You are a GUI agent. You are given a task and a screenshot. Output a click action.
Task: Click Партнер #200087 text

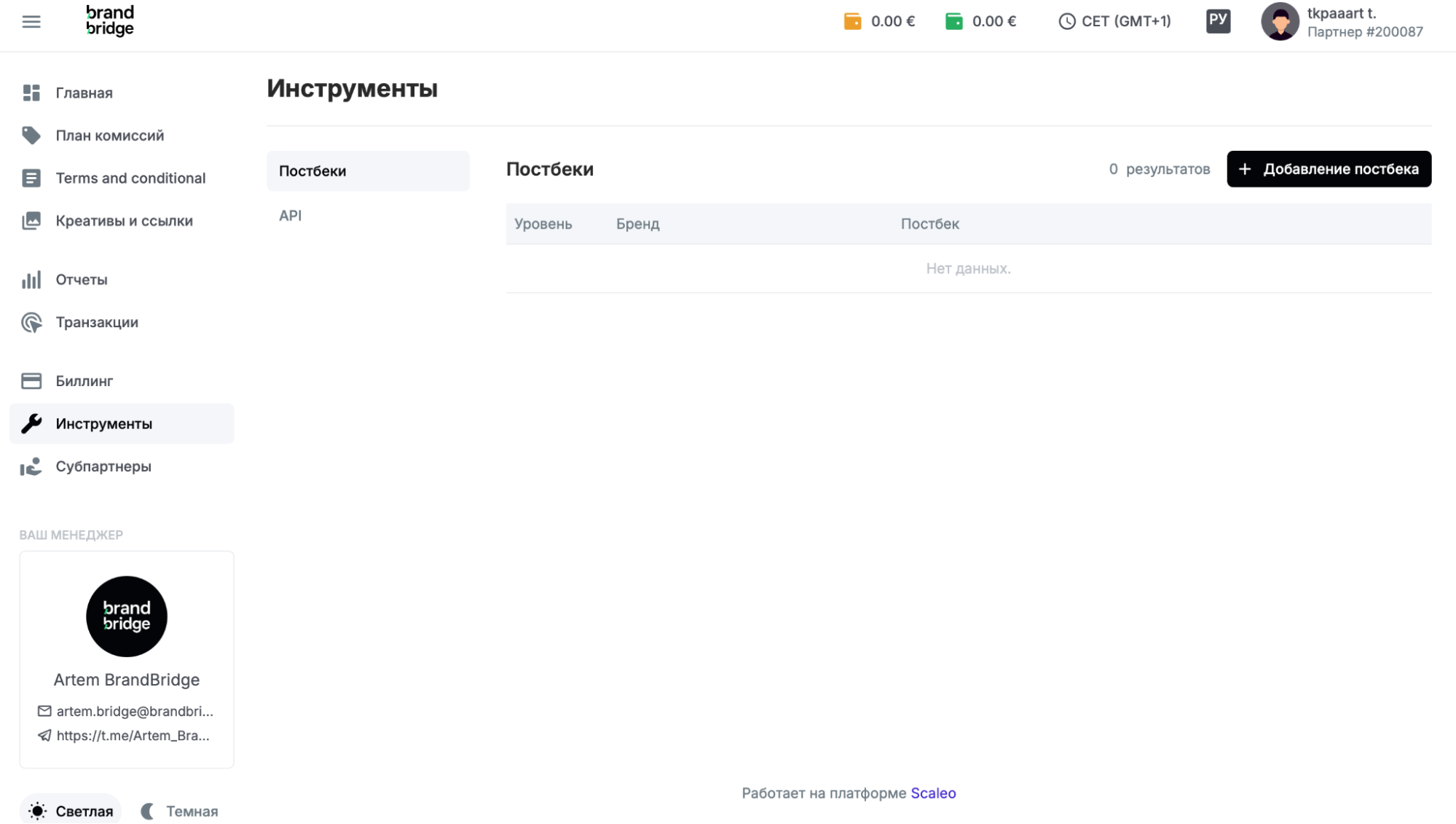coord(1365,31)
